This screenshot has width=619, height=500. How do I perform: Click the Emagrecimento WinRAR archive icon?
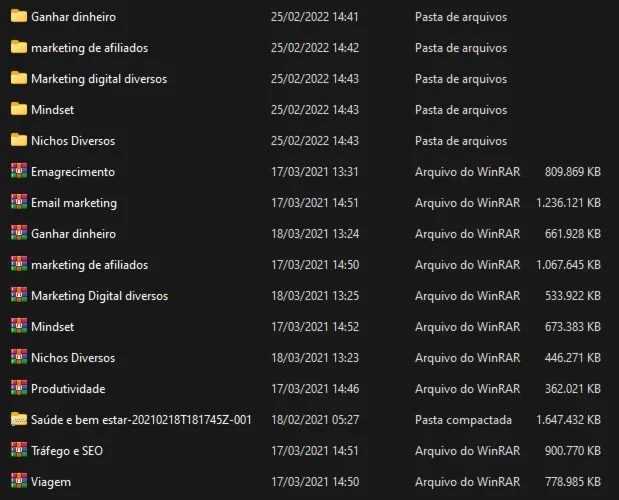19,171
